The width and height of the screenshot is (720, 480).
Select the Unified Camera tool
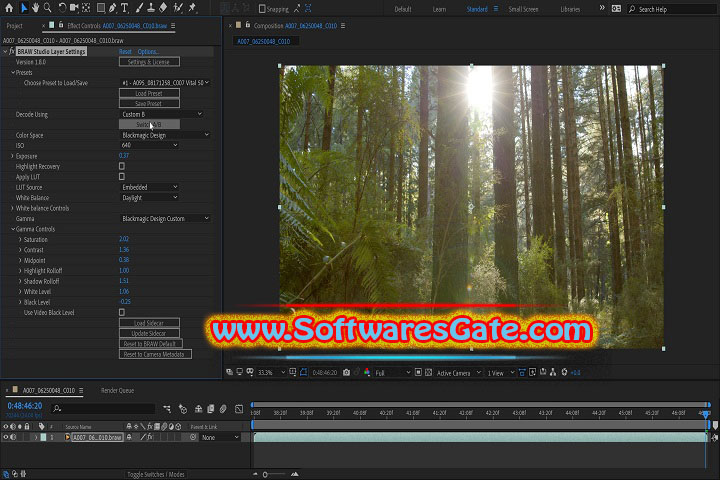tap(74, 8)
